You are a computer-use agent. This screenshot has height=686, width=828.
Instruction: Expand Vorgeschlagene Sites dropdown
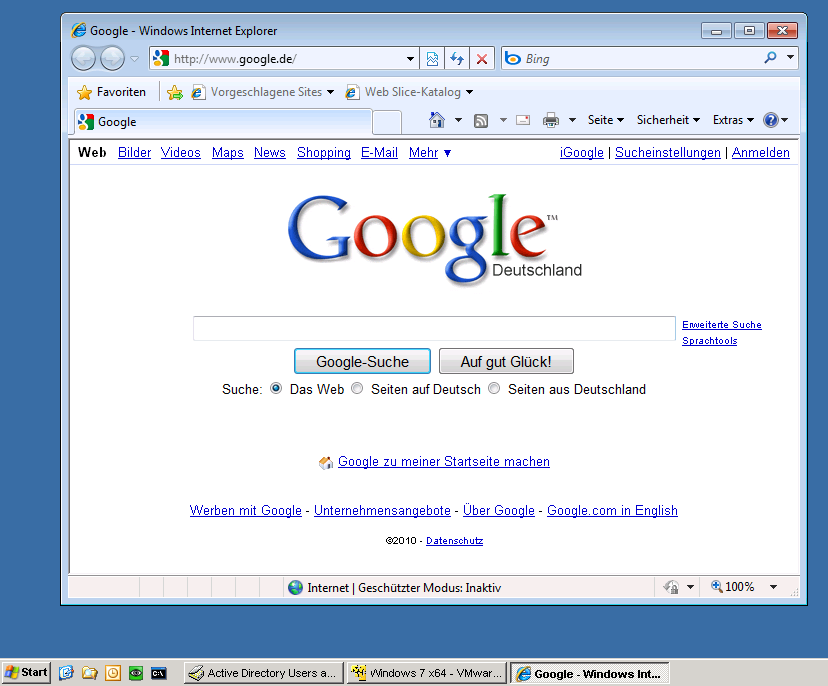point(331,92)
